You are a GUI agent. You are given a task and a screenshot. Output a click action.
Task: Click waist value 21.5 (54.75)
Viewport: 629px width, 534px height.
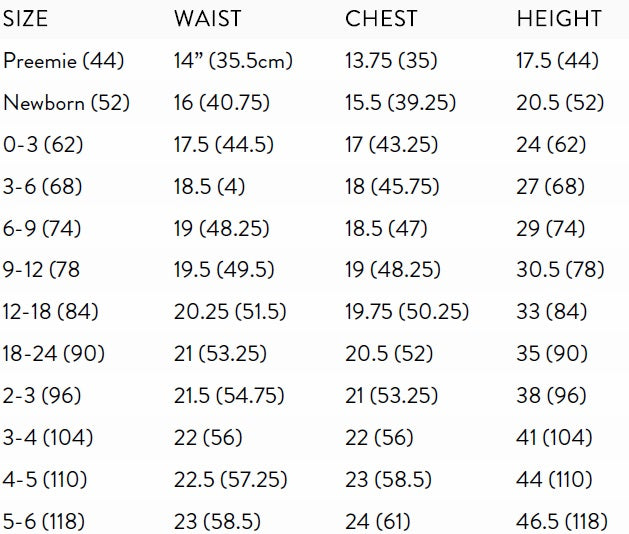pyautogui.click(x=229, y=396)
